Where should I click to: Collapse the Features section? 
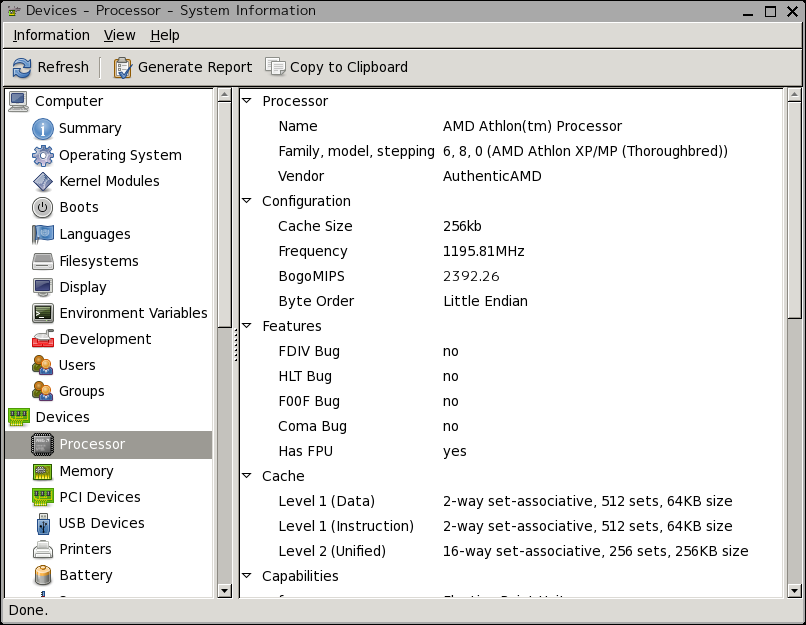(x=247, y=325)
